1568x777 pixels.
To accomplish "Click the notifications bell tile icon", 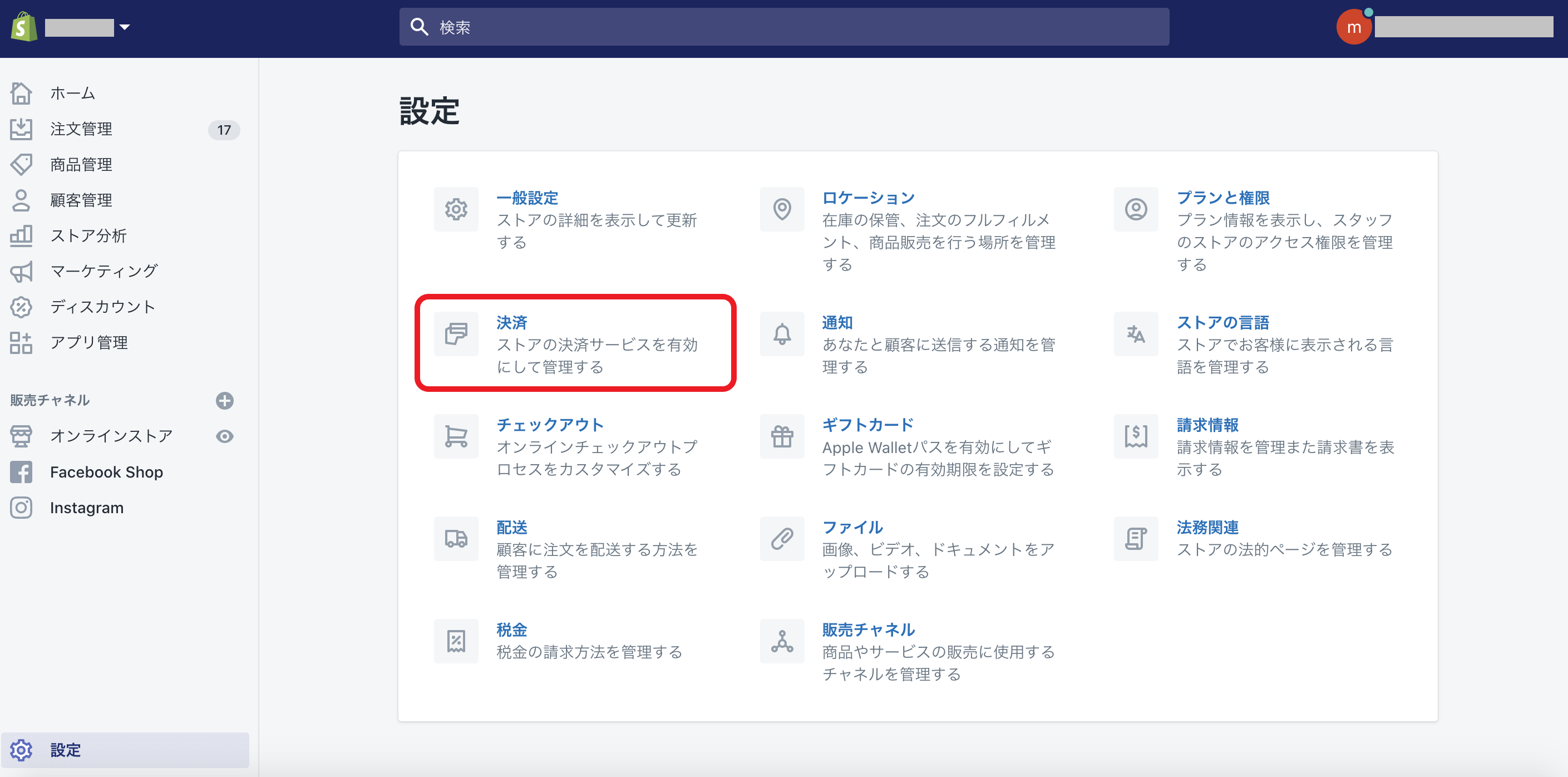I will (782, 334).
